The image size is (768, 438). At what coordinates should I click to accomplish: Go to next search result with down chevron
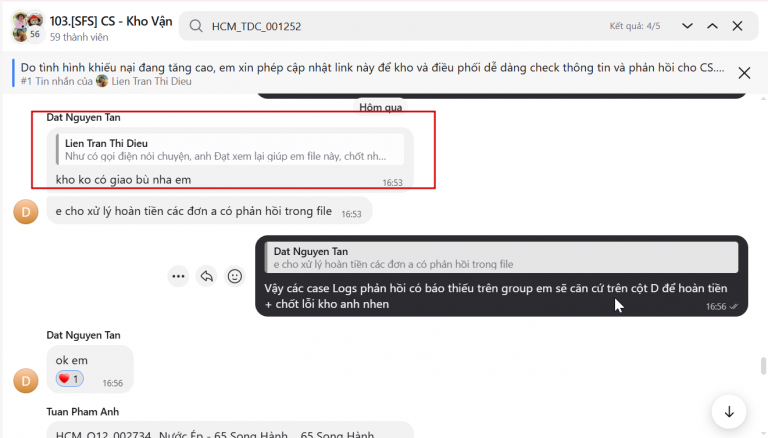pyautogui.click(x=687, y=26)
